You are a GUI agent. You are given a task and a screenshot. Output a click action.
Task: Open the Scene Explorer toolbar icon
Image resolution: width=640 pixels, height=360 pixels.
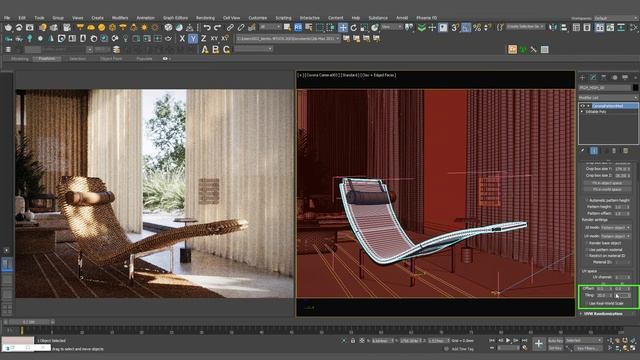pyautogui.click(x=576, y=27)
